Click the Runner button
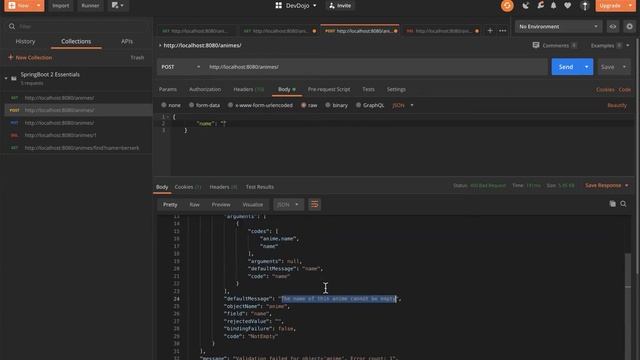Viewport: 640px width, 360px height. 90,6
